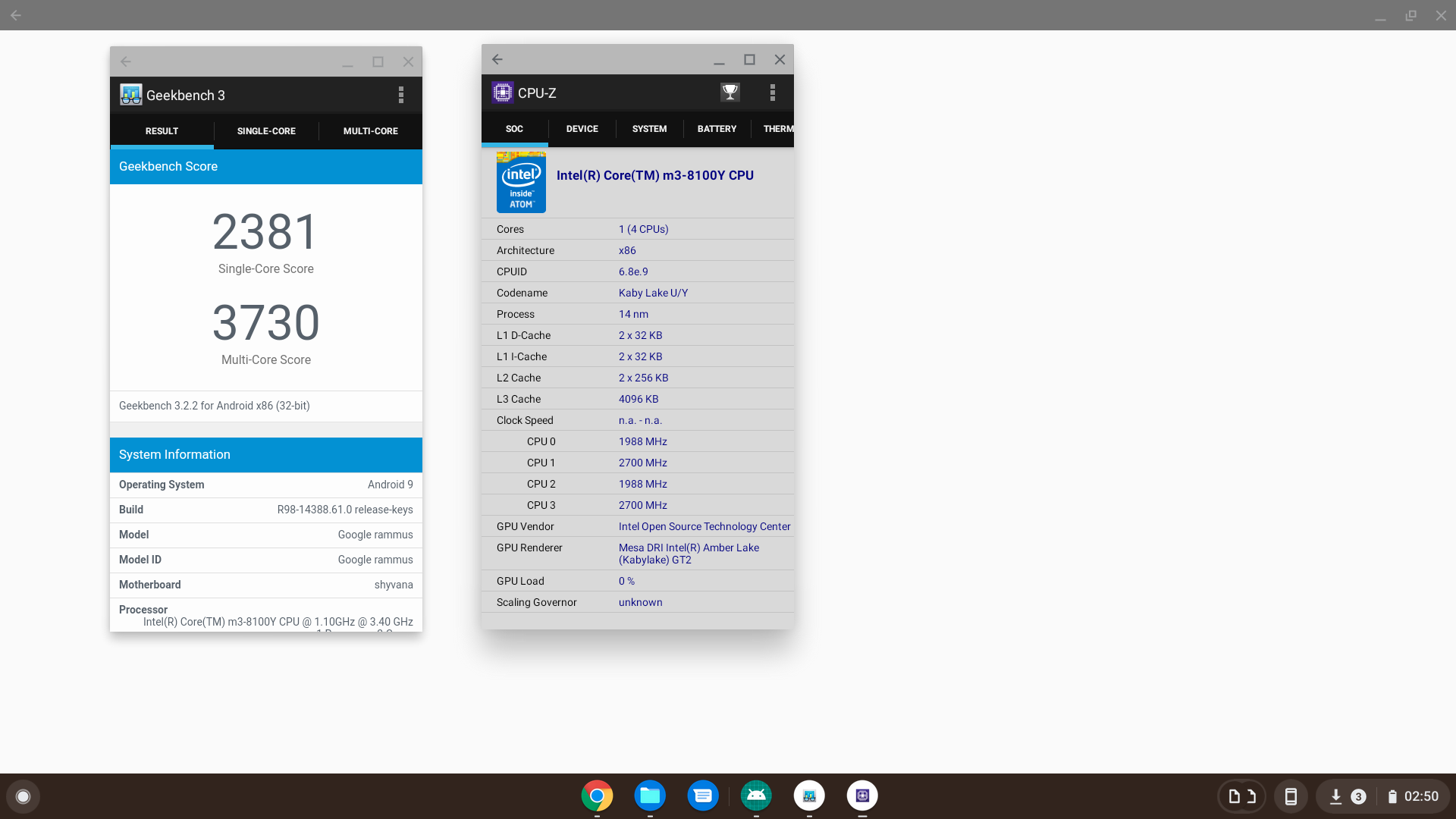Maximize the Geekbench 3 window

point(378,61)
